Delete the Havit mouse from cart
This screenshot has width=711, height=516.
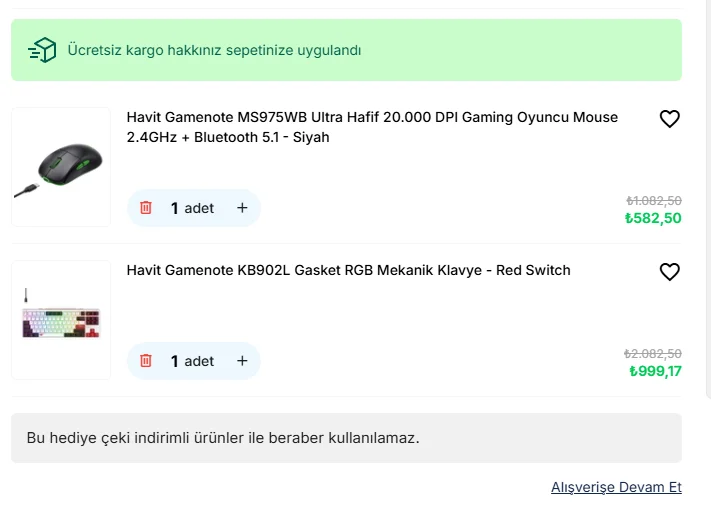(x=146, y=208)
